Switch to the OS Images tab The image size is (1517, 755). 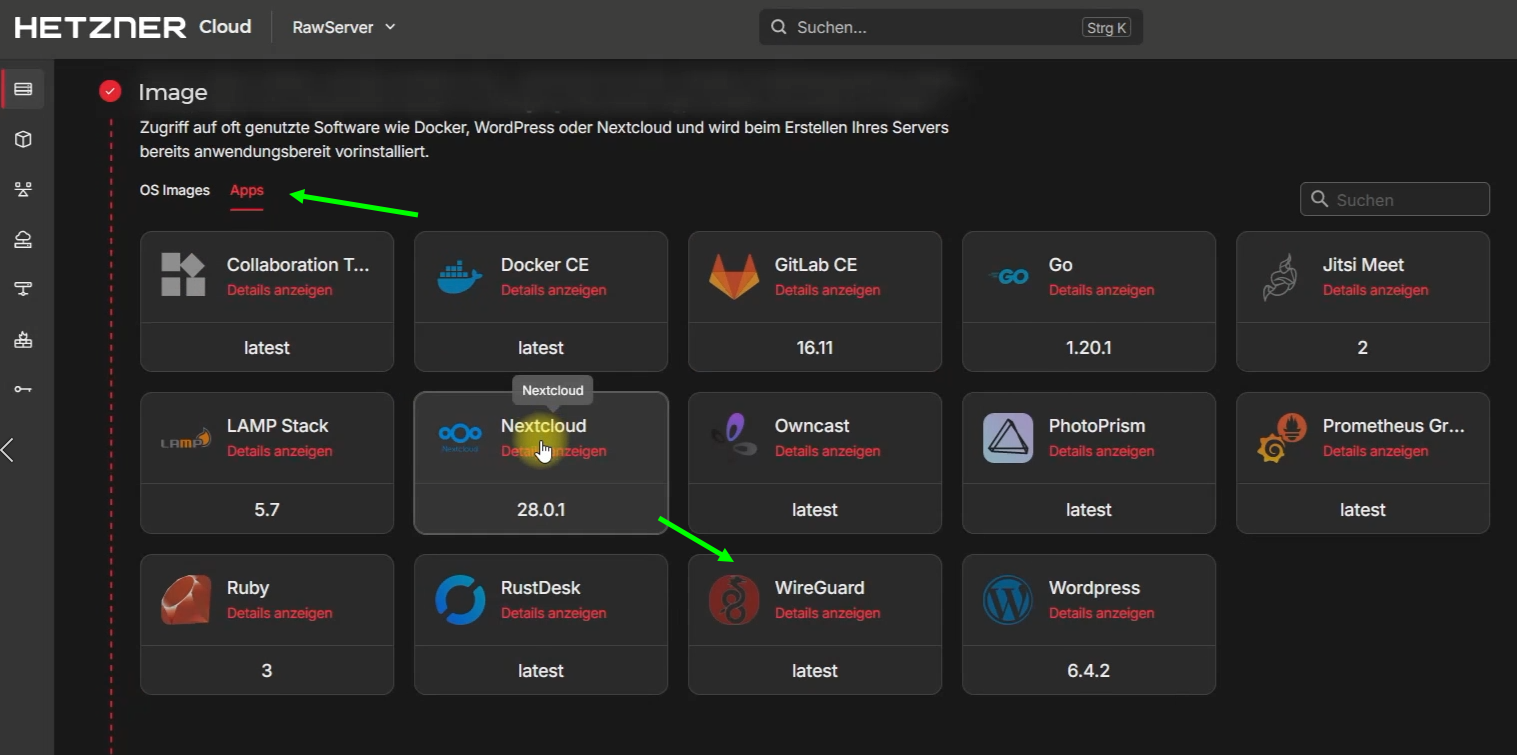[x=175, y=190]
